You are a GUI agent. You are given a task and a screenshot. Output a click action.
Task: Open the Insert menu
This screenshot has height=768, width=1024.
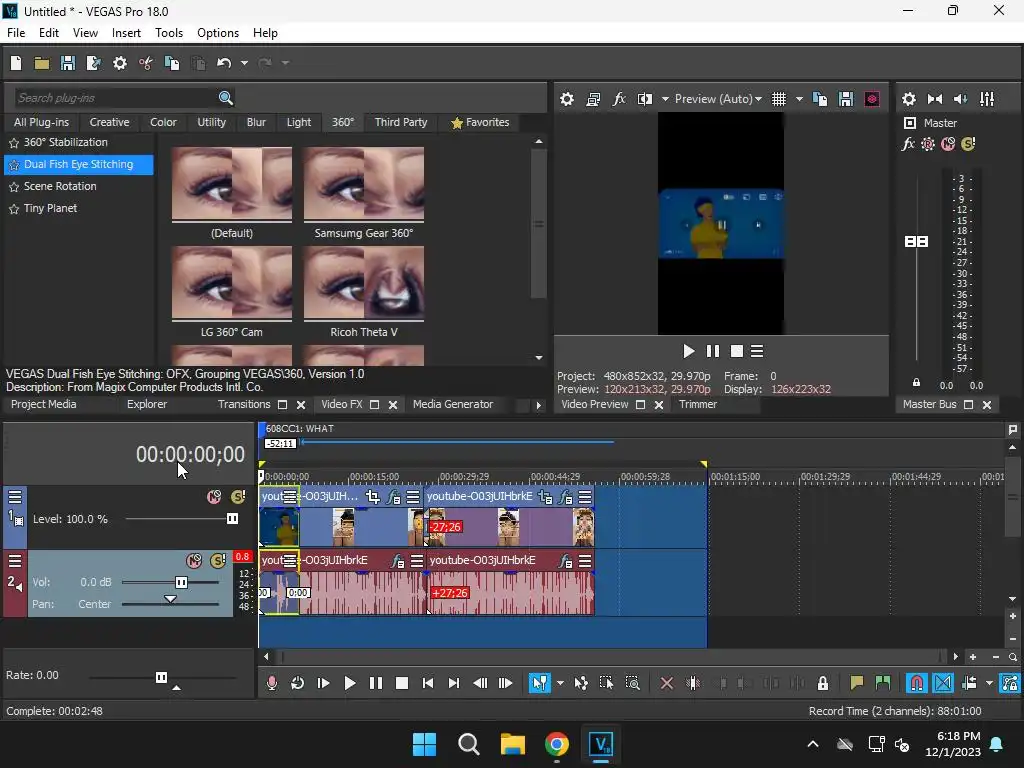(126, 33)
